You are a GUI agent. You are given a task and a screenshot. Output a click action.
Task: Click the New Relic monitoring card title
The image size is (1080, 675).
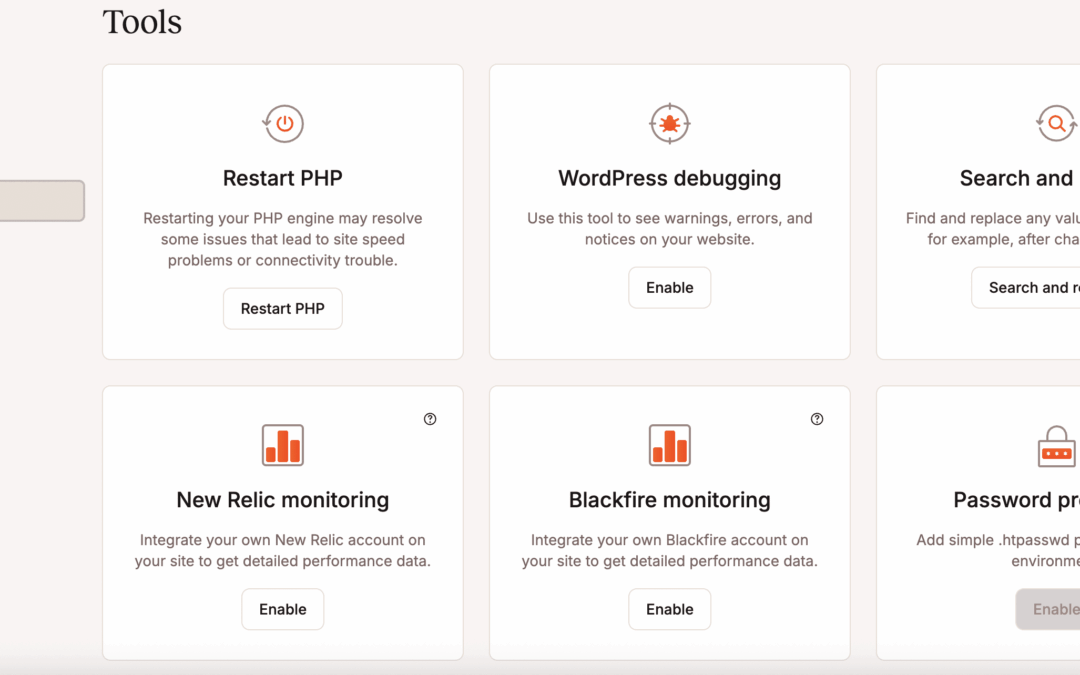click(x=283, y=500)
